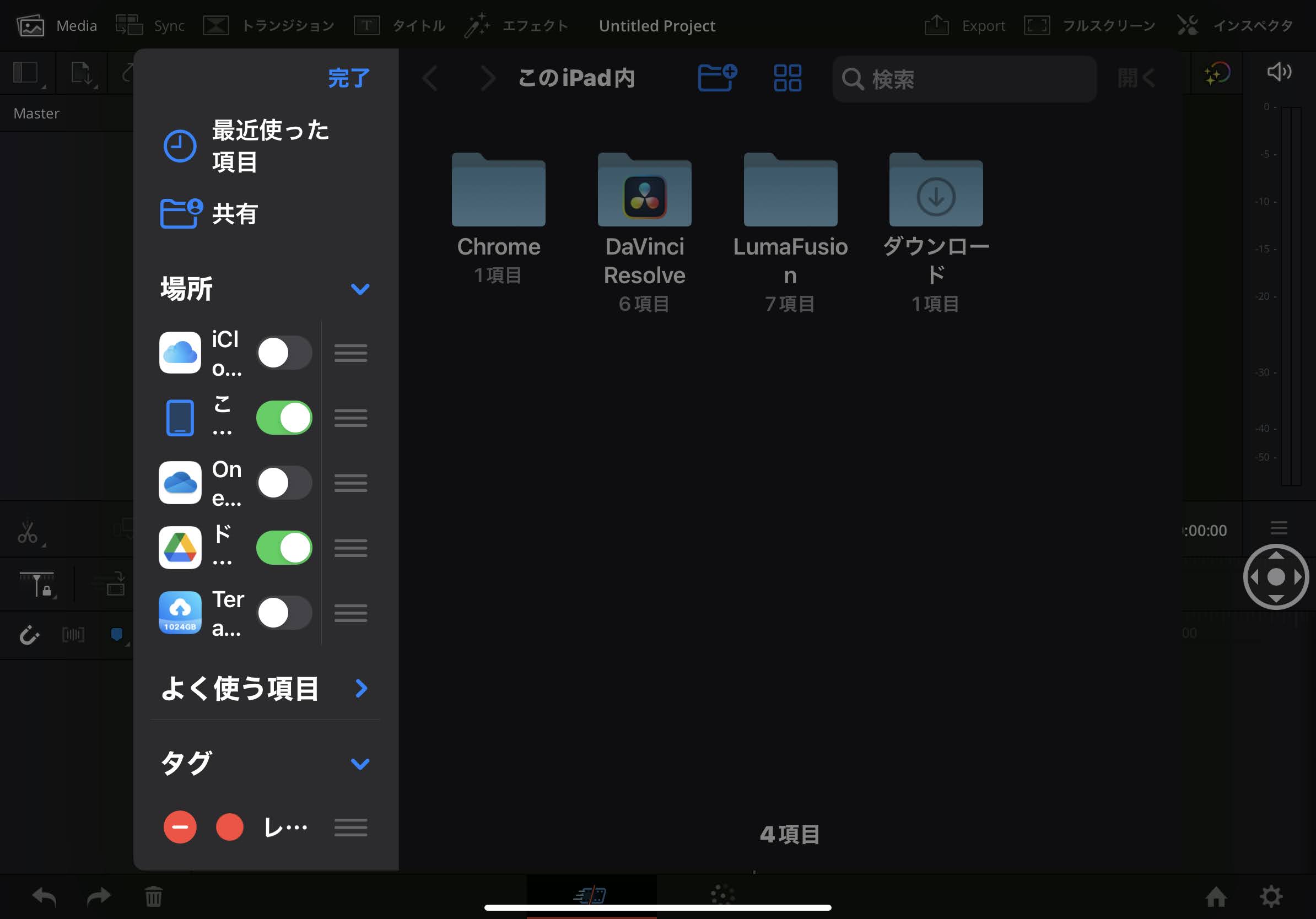Image resolution: width=1316 pixels, height=919 pixels.
Task: Collapse the タグ section chevron
Action: coord(359,763)
